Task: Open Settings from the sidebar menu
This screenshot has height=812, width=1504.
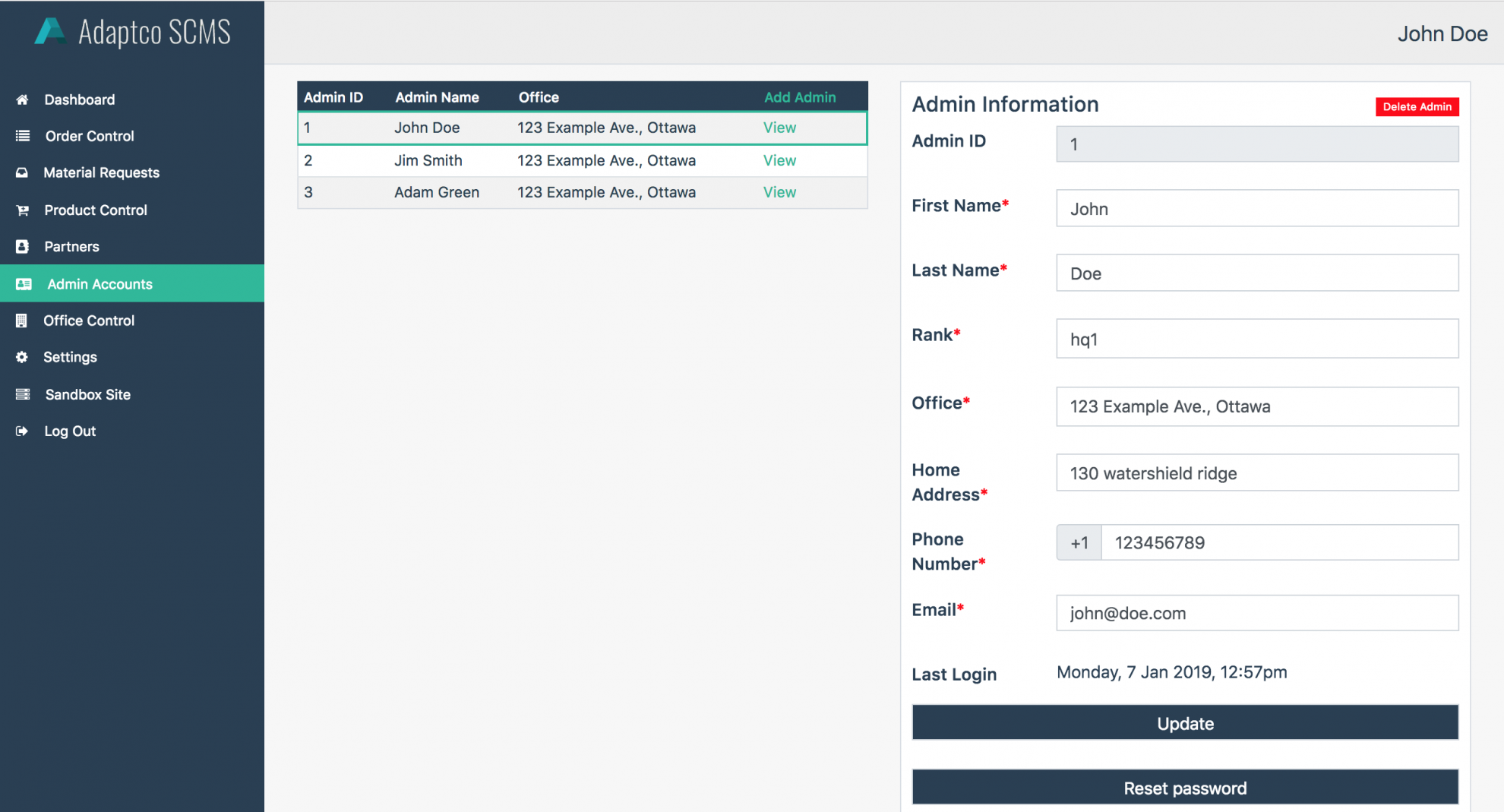Action: [70, 357]
